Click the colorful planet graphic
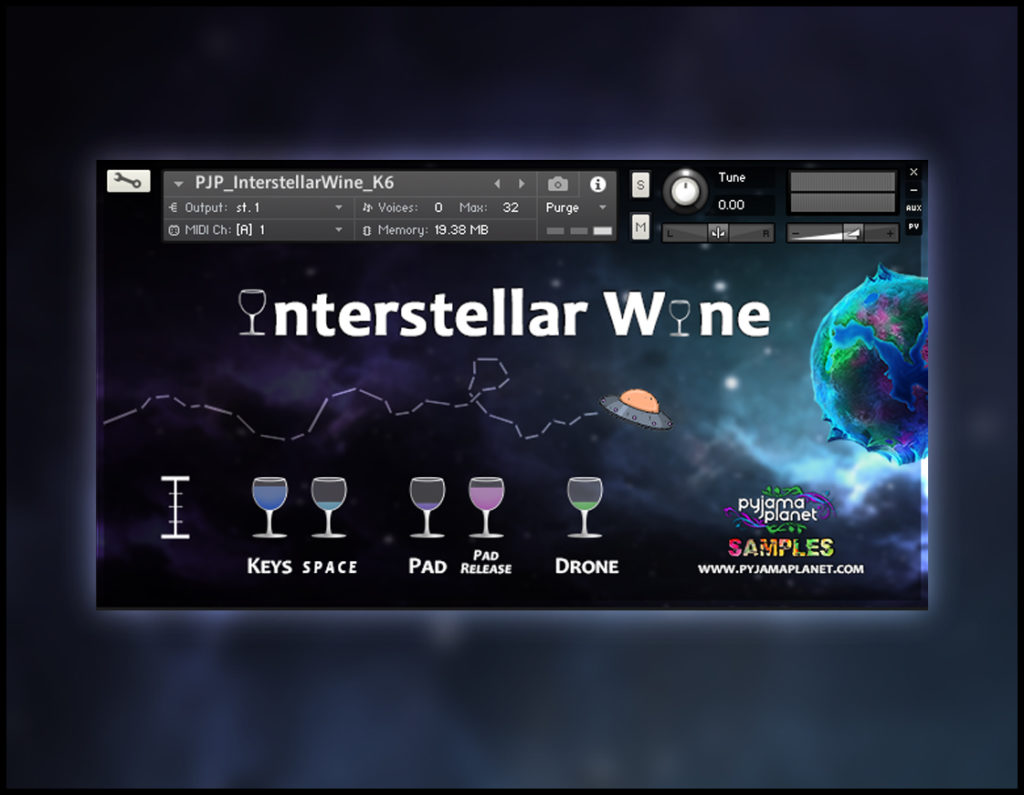The height and width of the screenshot is (795, 1024). point(869,366)
